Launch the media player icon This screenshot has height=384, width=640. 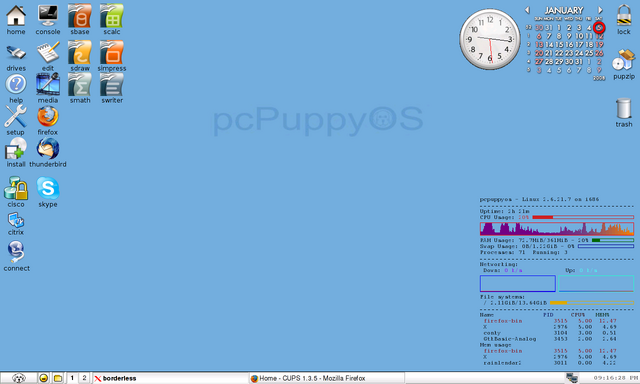pyautogui.click(x=48, y=84)
